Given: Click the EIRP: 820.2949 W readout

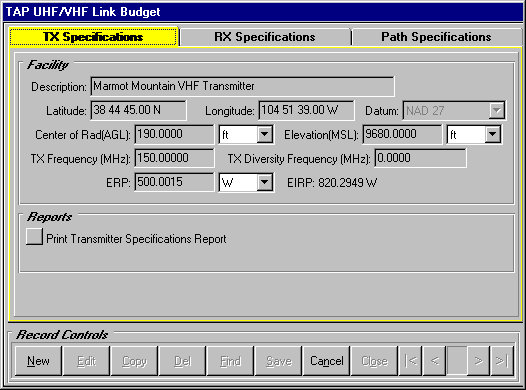Looking at the screenshot, I should coord(332,183).
